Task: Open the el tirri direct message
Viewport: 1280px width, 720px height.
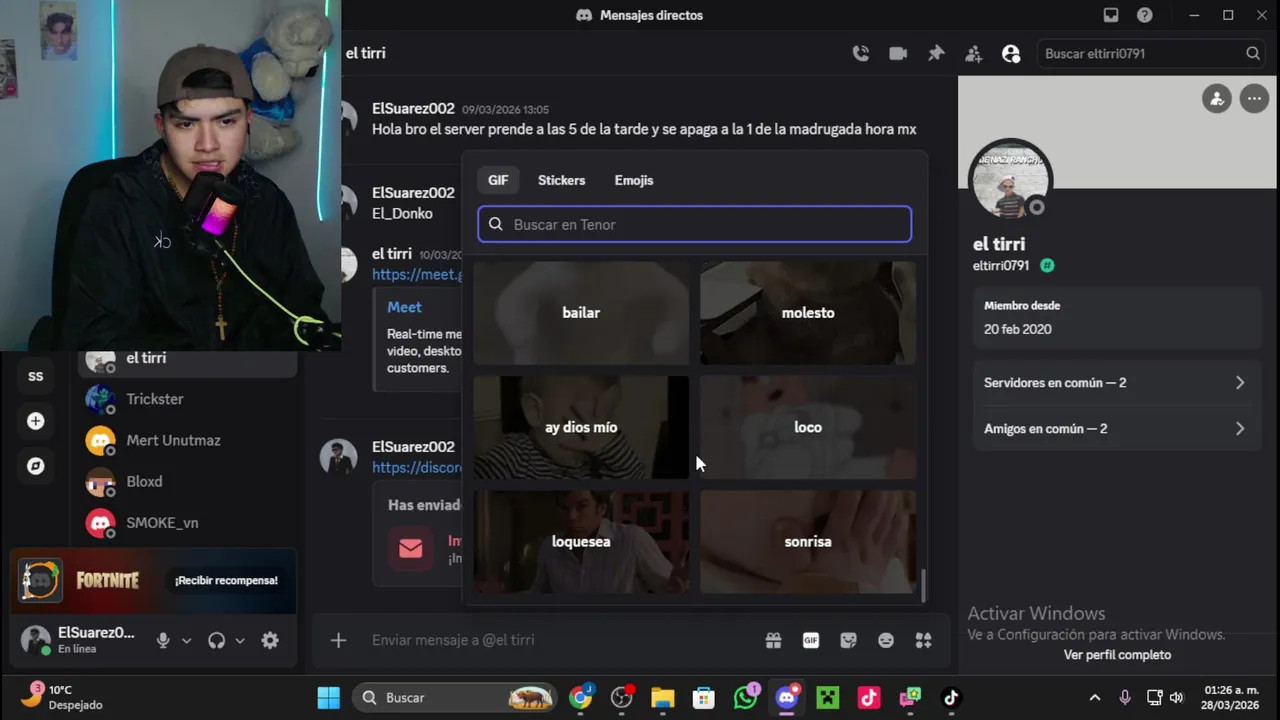Action: tap(188, 359)
